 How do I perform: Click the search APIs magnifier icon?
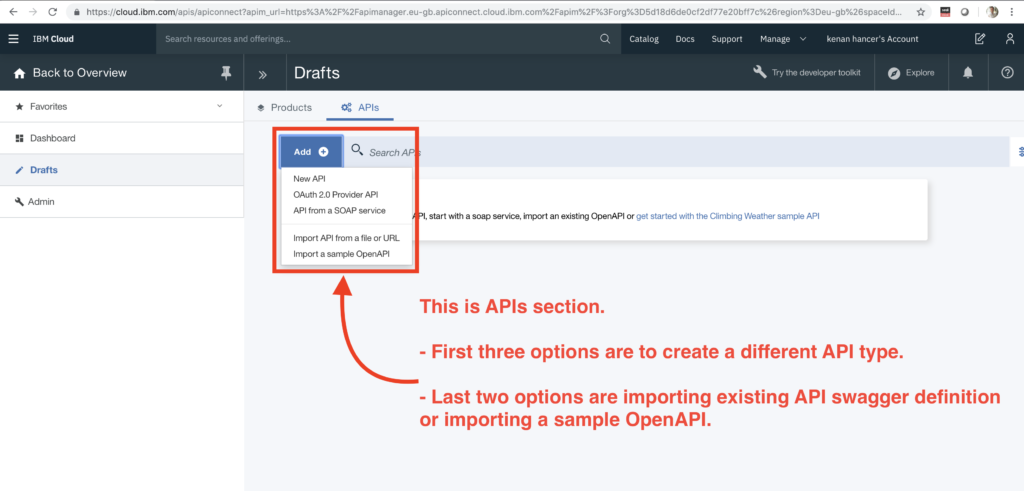[357, 150]
